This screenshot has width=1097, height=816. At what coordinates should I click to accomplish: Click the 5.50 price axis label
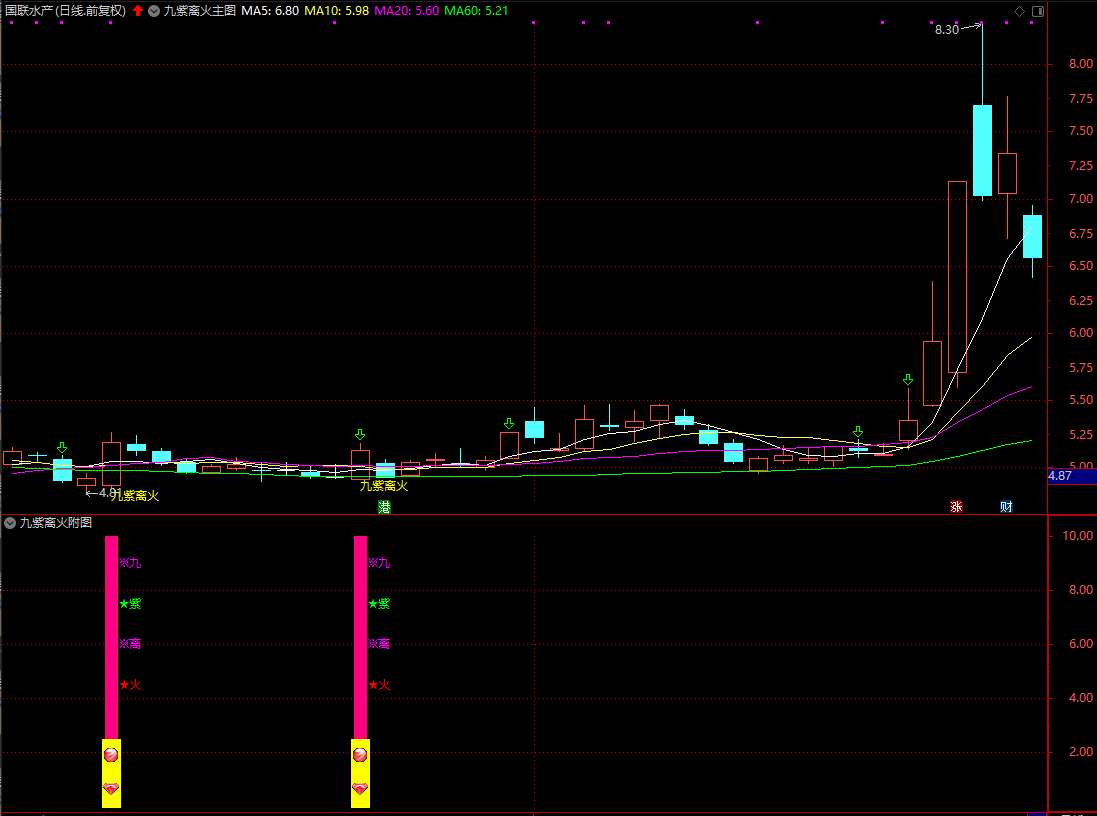click(1081, 400)
